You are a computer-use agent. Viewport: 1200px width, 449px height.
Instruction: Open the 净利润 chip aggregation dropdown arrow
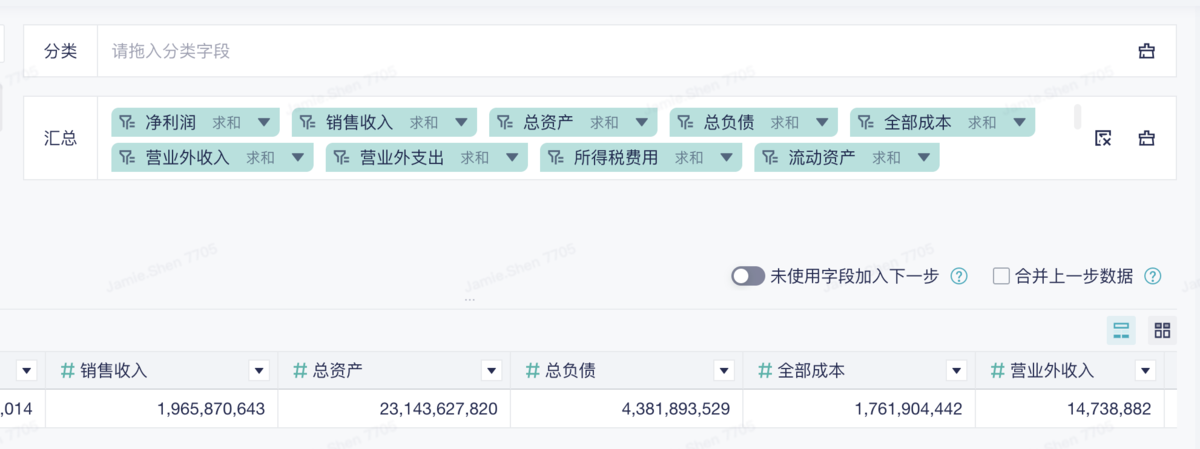[264, 123]
